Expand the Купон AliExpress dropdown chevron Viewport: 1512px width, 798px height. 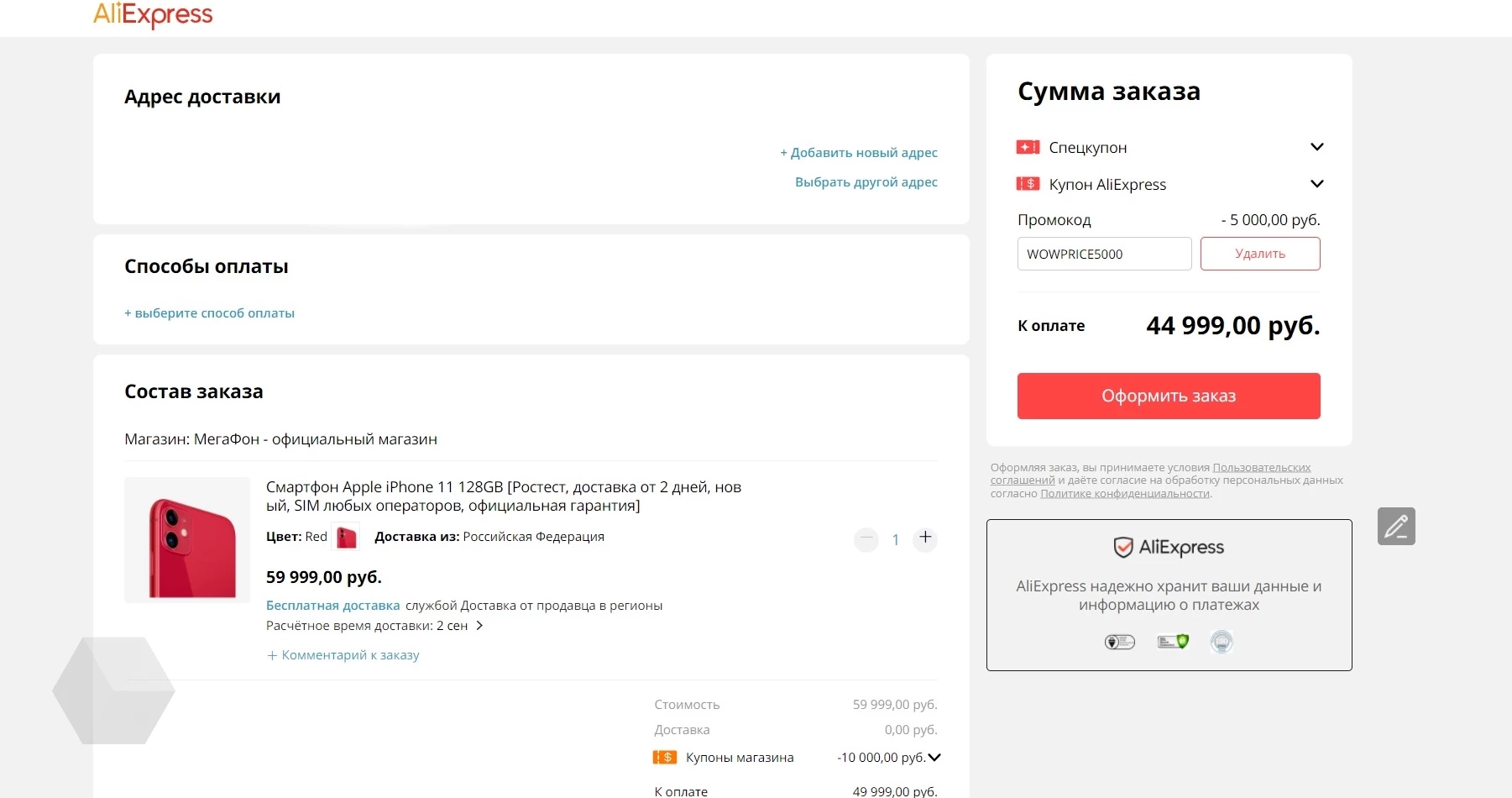tap(1316, 184)
